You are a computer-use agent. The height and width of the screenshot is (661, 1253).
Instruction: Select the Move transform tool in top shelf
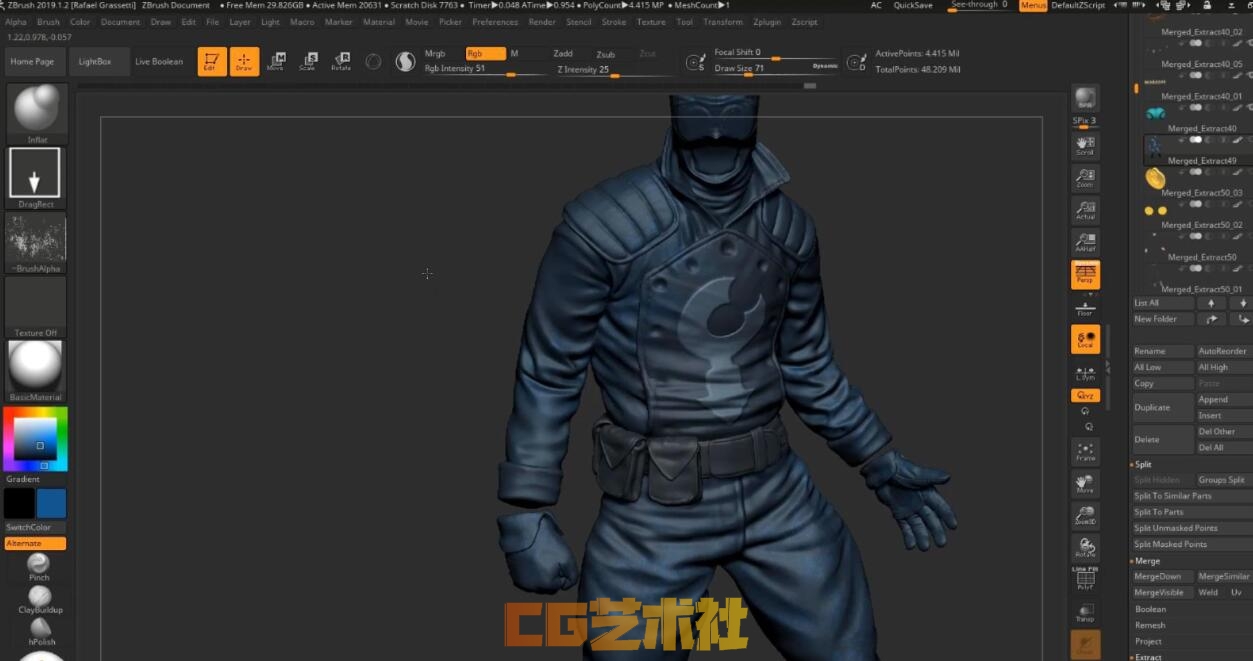coord(276,62)
